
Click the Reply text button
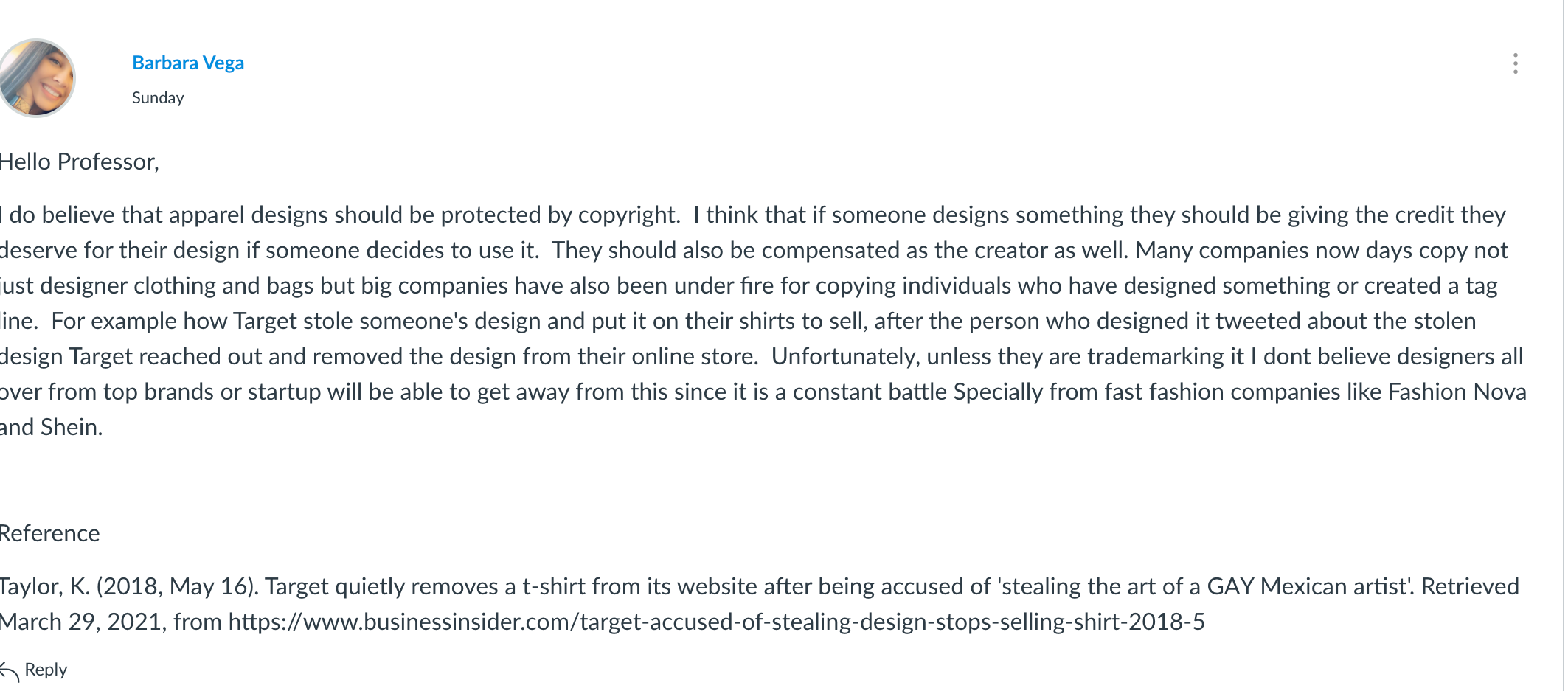[46, 670]
